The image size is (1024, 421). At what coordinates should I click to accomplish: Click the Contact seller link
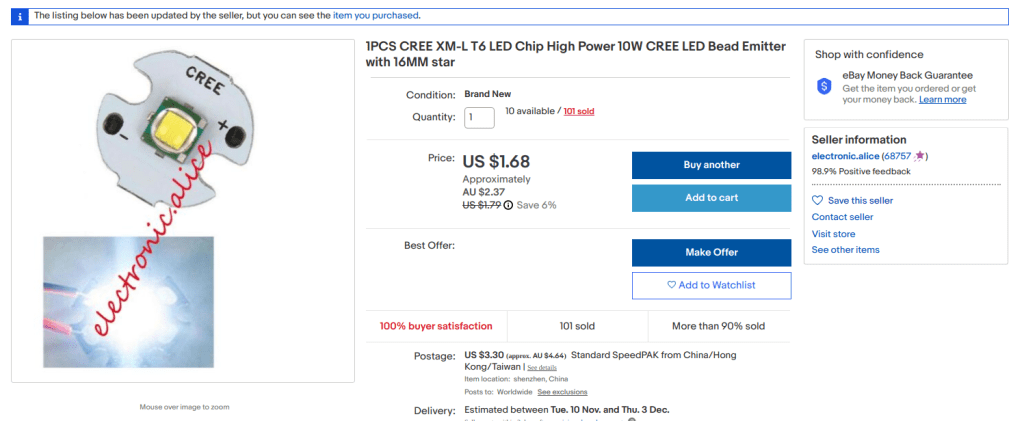(842, 217)
